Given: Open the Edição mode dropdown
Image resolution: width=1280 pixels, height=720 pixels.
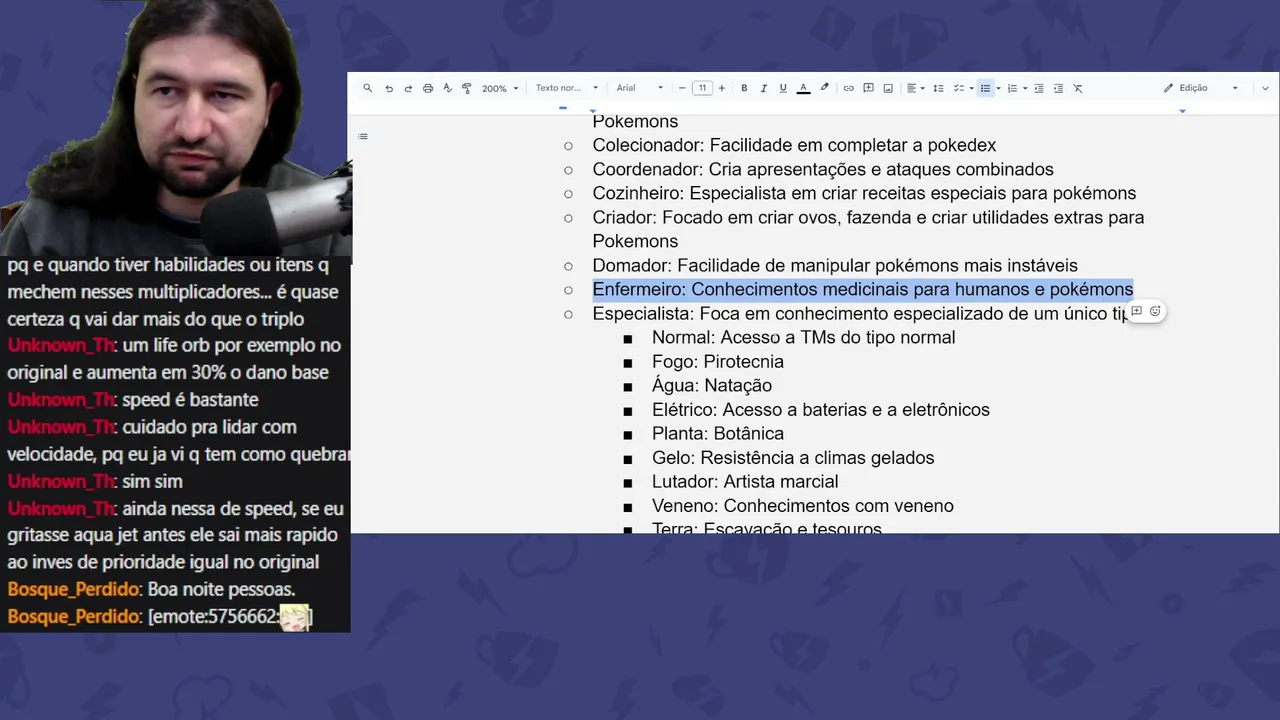Looking at the screenshot, I should pyautogui.click(x=1200, y=88).
